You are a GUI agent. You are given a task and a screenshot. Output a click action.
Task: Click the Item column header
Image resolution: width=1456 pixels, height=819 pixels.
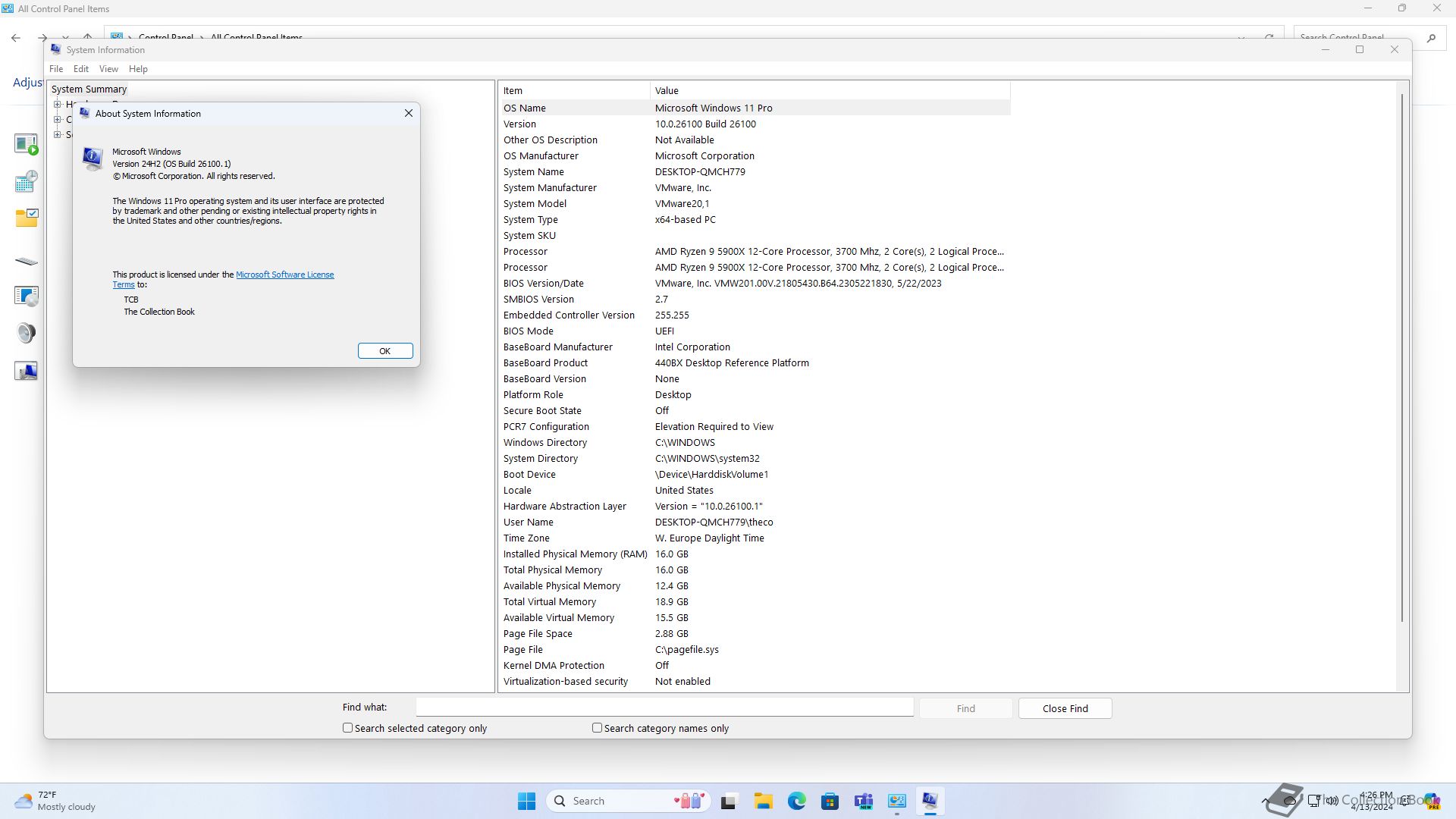(575, 90)
